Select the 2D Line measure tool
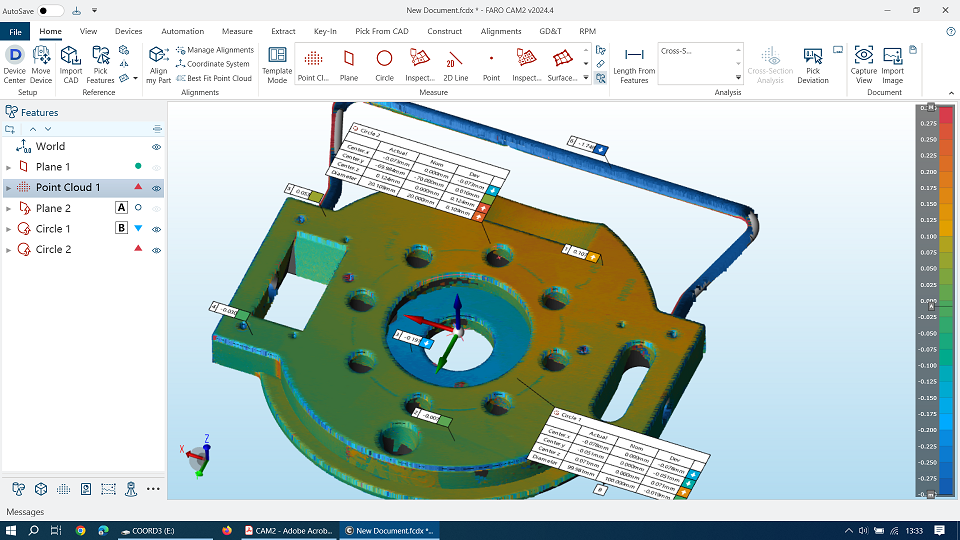Image resolution: width=960 pixels, height=540 pixels. click(x=456, y=64)
